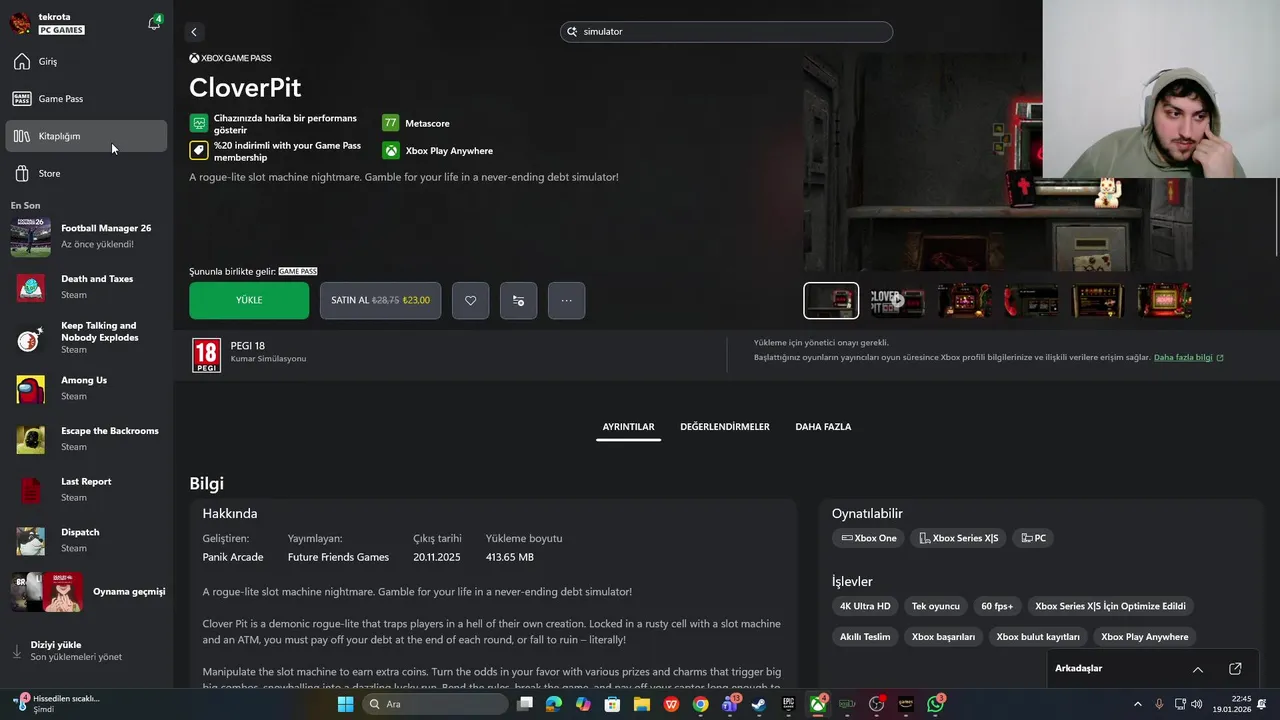This screenshot has height=720, width=1280.
Task: Click the search field containing 'simulator'
Action: [726, 32]
